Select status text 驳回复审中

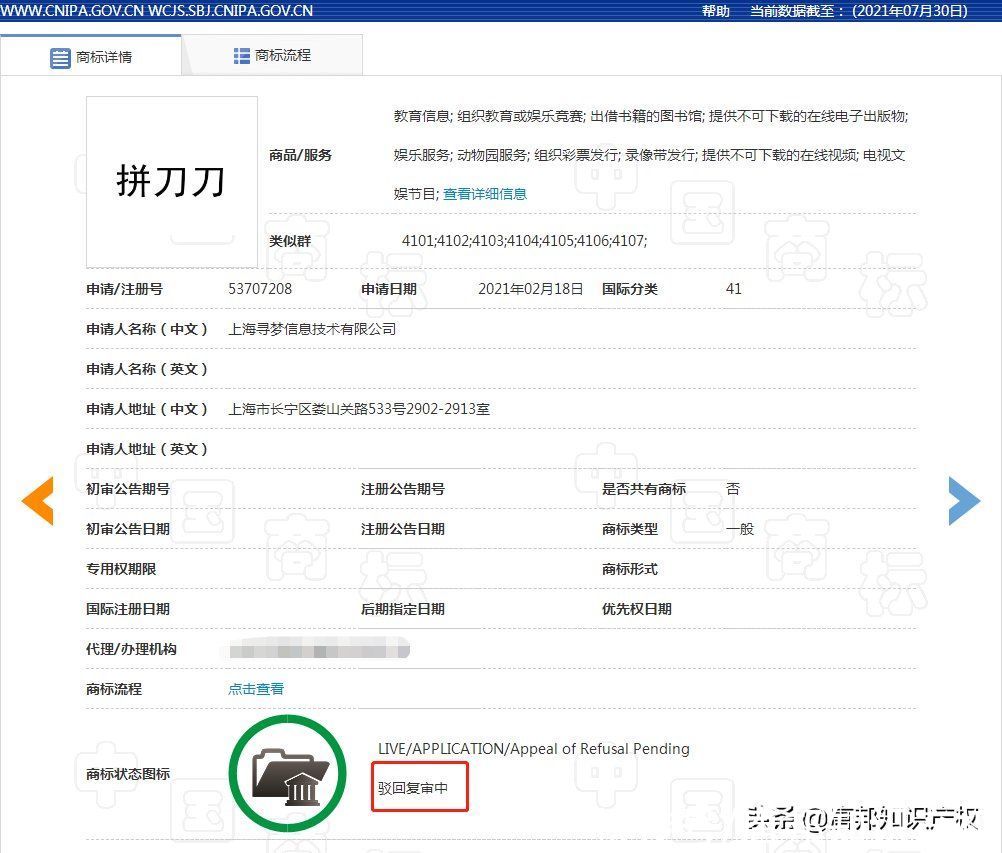(x=413, y=788)
